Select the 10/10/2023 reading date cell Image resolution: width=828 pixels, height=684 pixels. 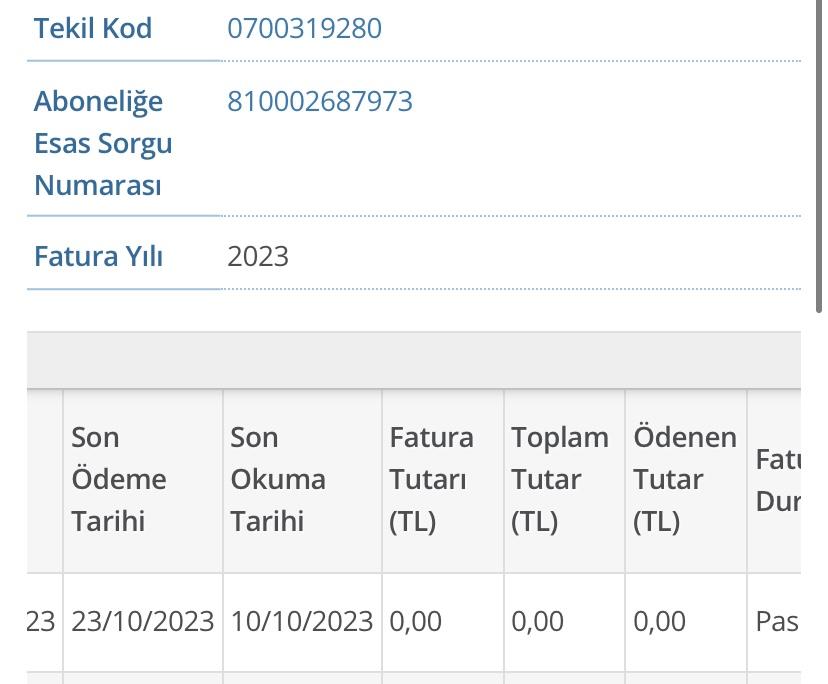coord(302,621)
